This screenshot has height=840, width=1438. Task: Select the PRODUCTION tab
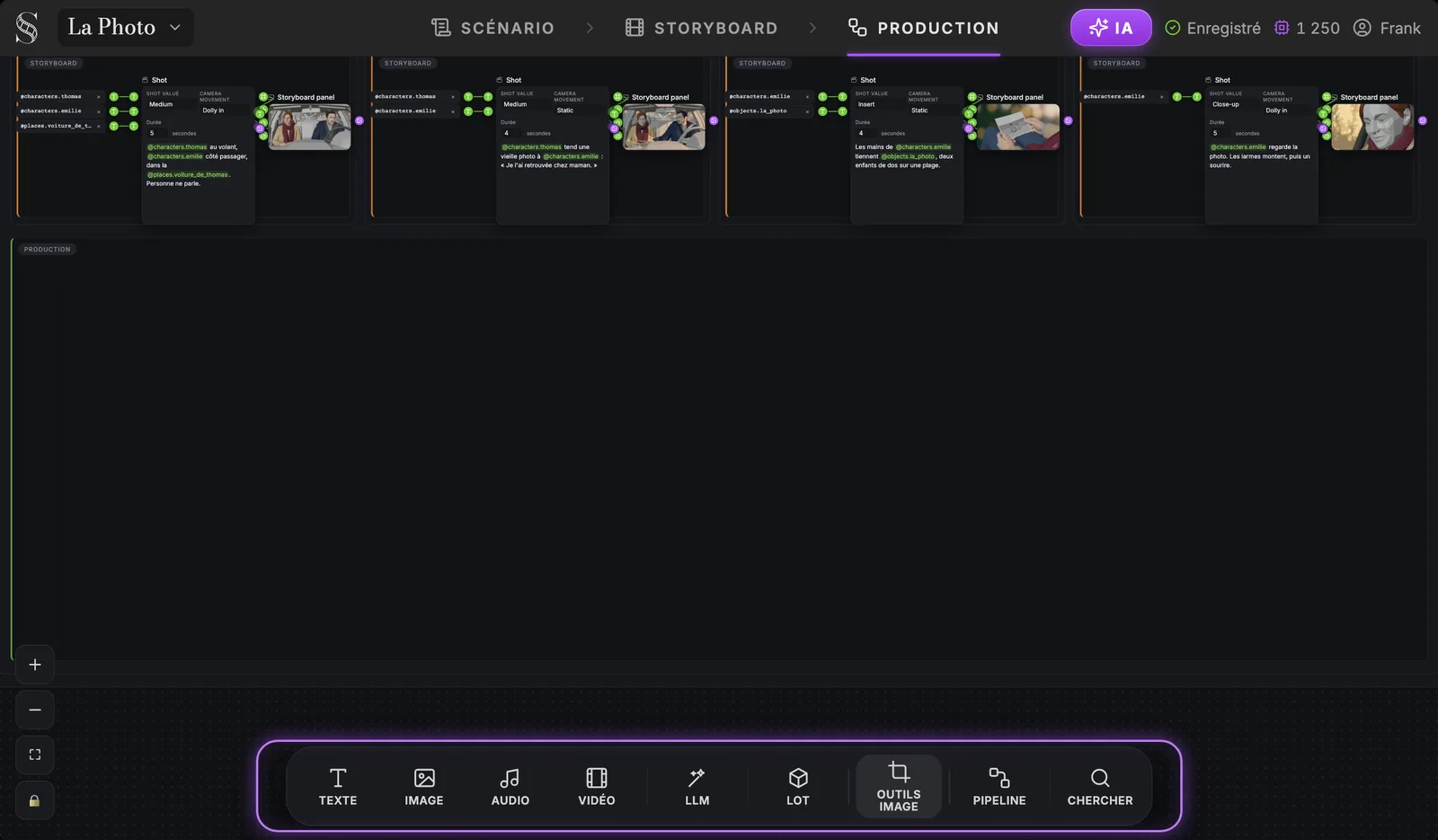[x=924, y=28]
